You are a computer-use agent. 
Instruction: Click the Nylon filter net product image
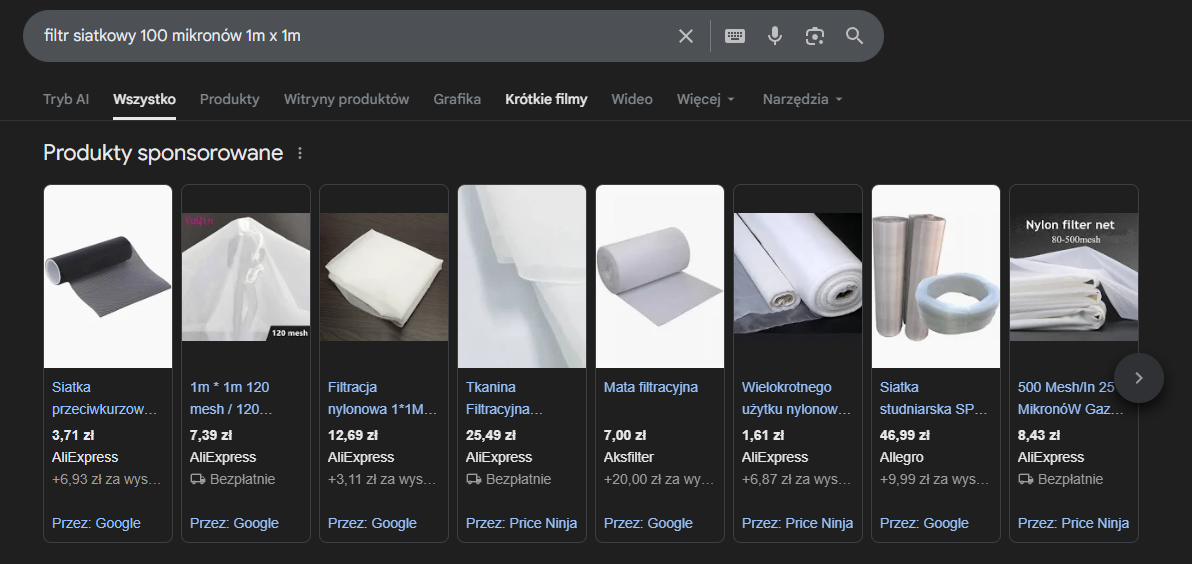tap(1073, 276)
